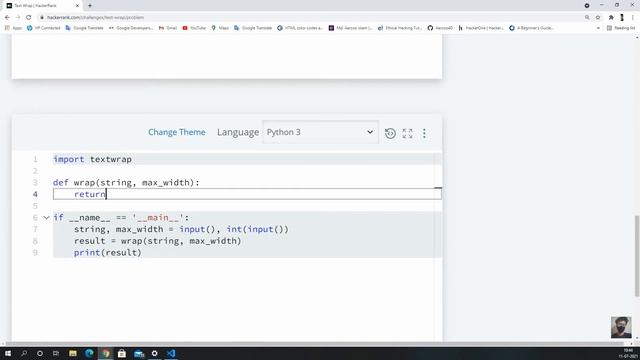This screenshot has width=640, height=360.
Task: Bookmark this page with the star icon
Action: pyautogui.click(x=598, y=18)
